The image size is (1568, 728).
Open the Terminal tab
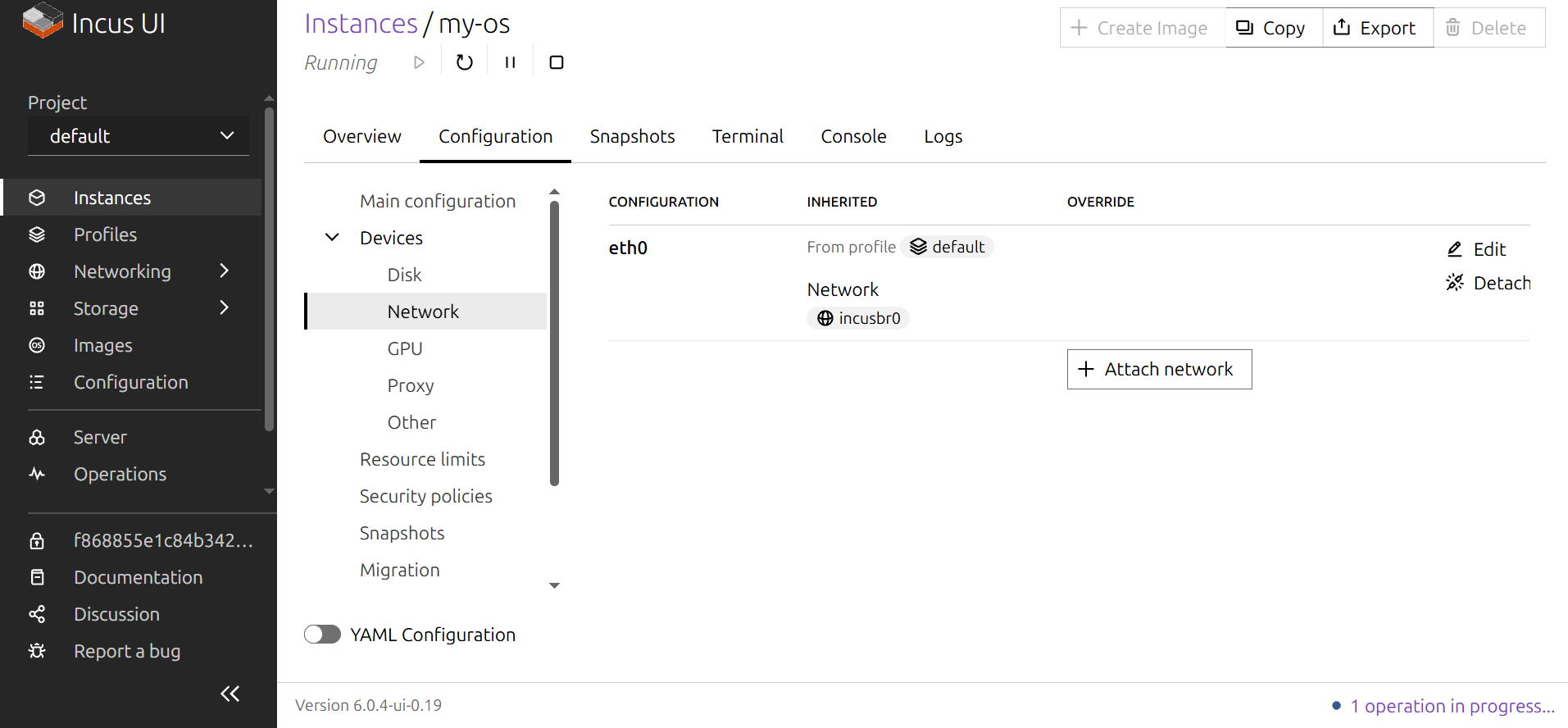748,136
